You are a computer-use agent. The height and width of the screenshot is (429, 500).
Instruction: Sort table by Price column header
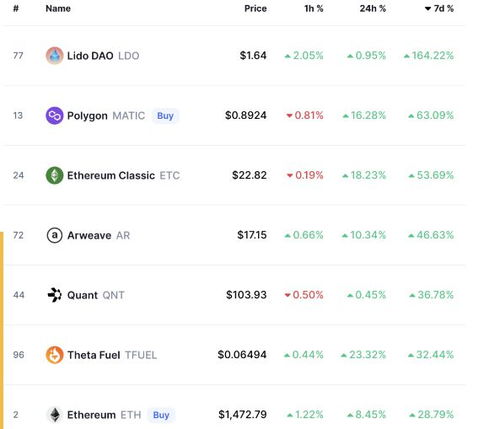coord(256,9)
